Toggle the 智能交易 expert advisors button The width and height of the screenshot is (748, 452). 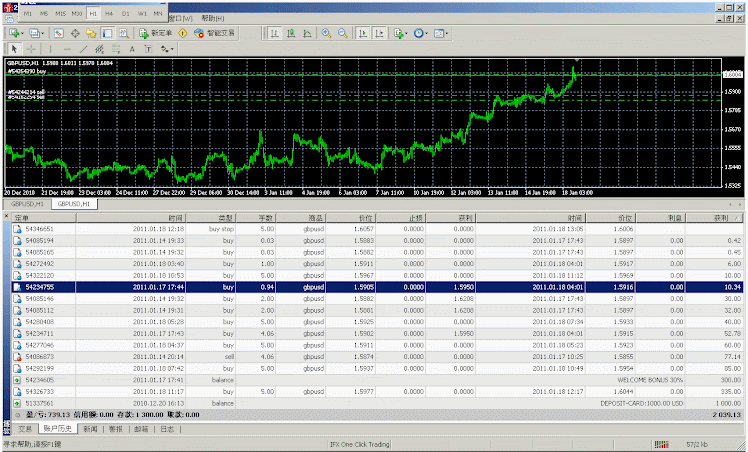[x=215, y=33]
